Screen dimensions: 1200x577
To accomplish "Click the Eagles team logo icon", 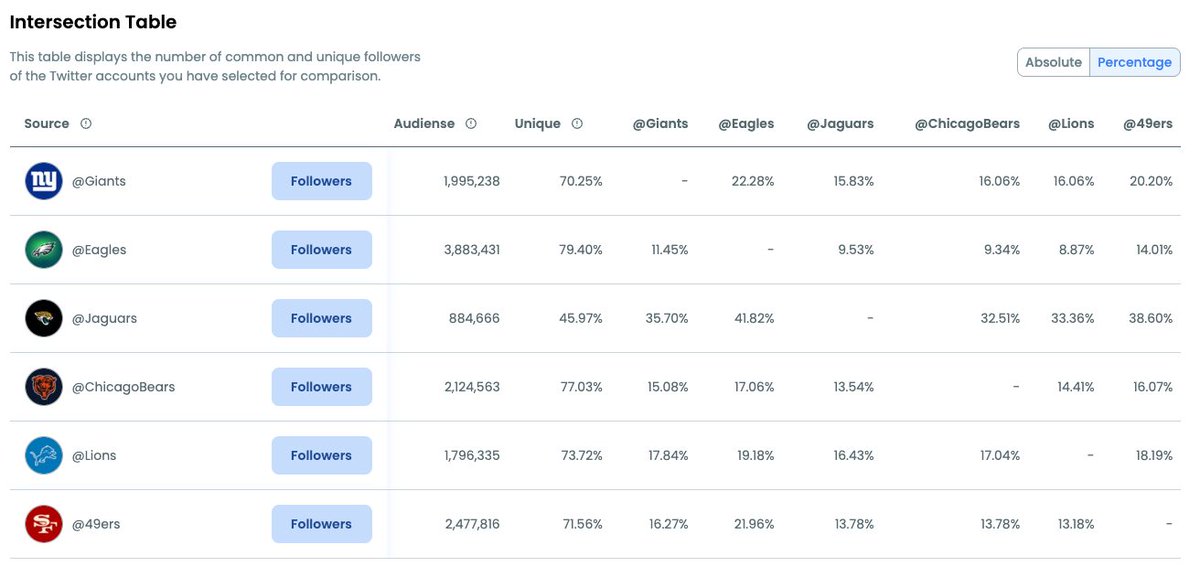I will (44, 250).
